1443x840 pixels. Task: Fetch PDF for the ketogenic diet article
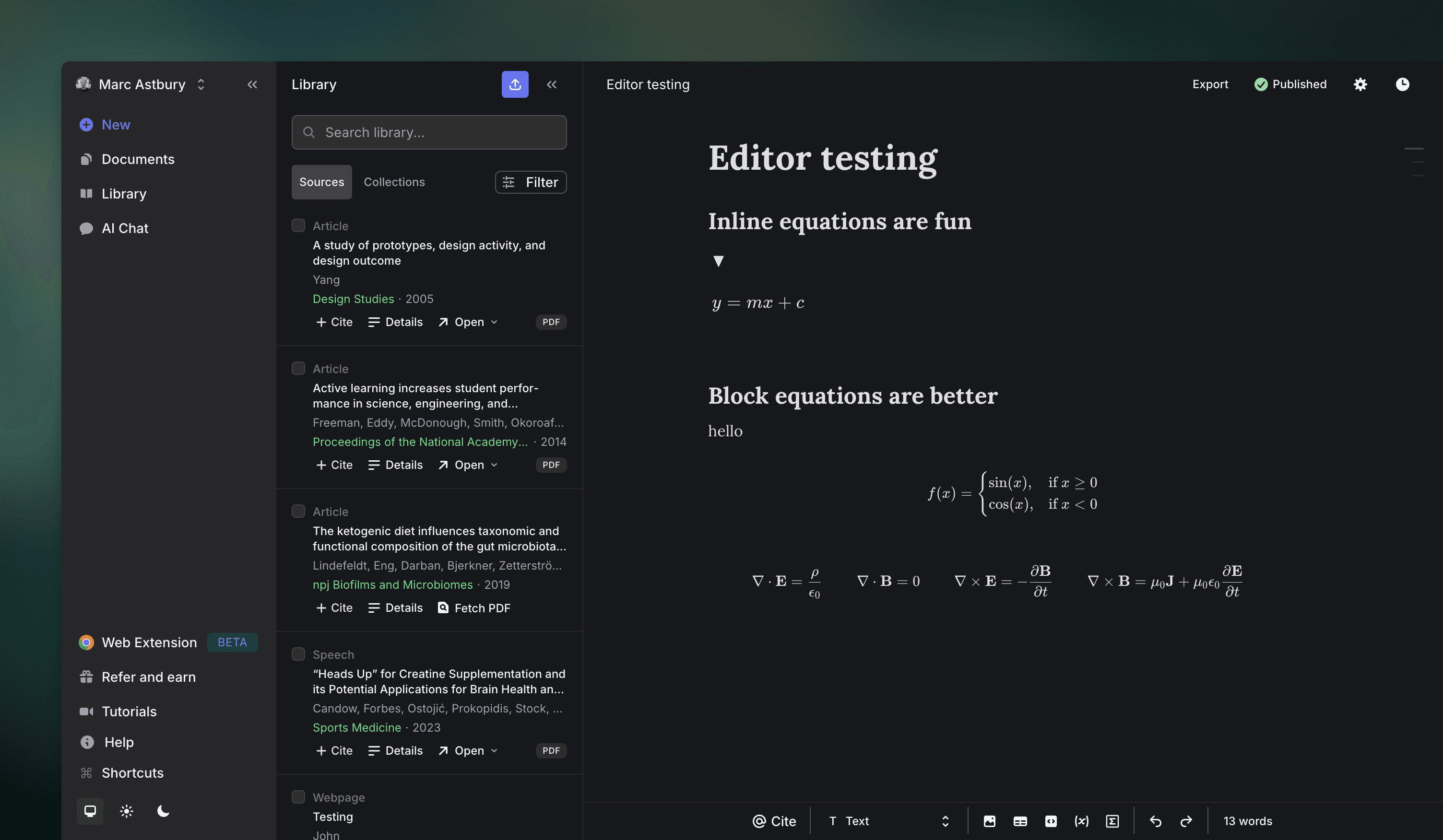pos(473,607)
